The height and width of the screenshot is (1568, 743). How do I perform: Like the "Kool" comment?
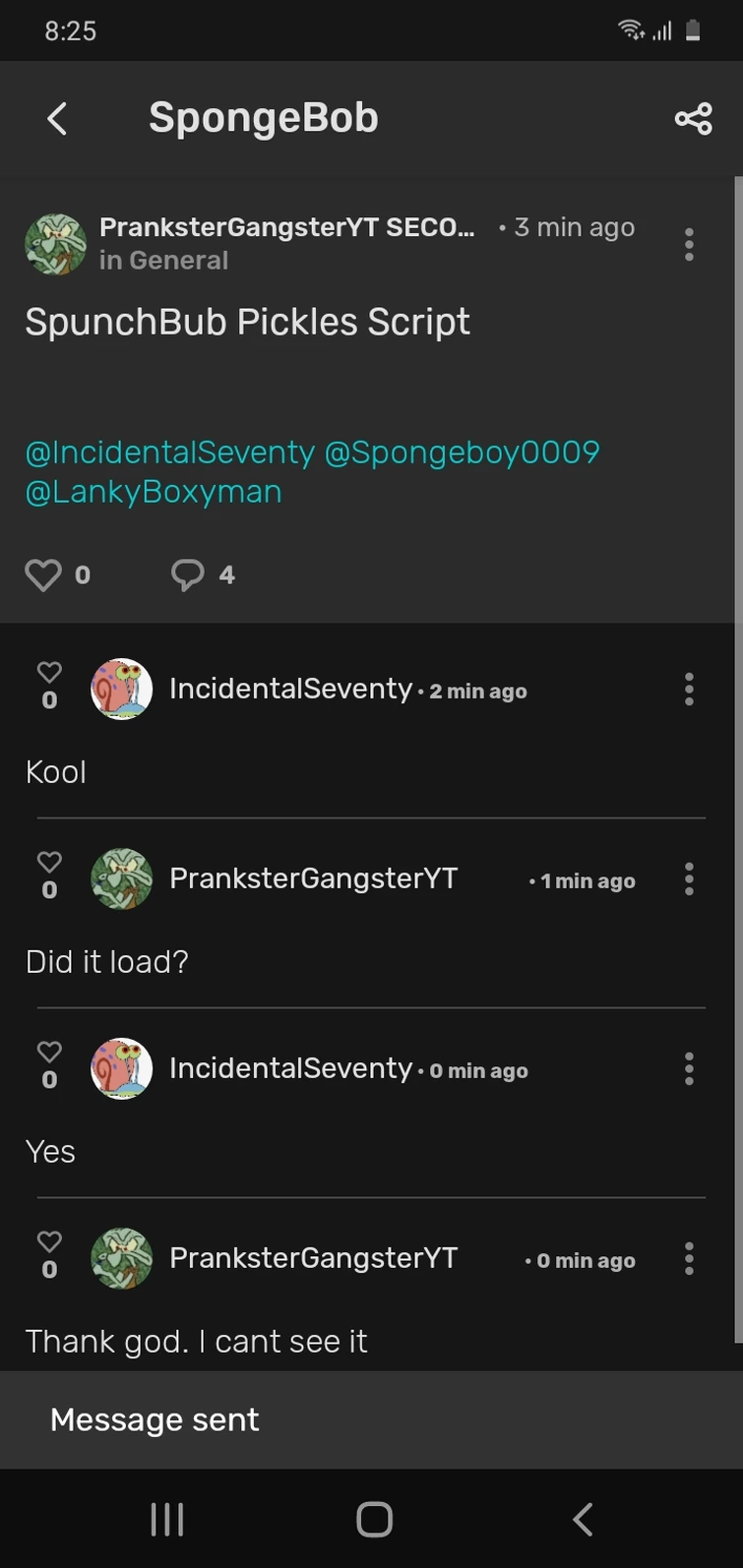(x=49, y=673)
